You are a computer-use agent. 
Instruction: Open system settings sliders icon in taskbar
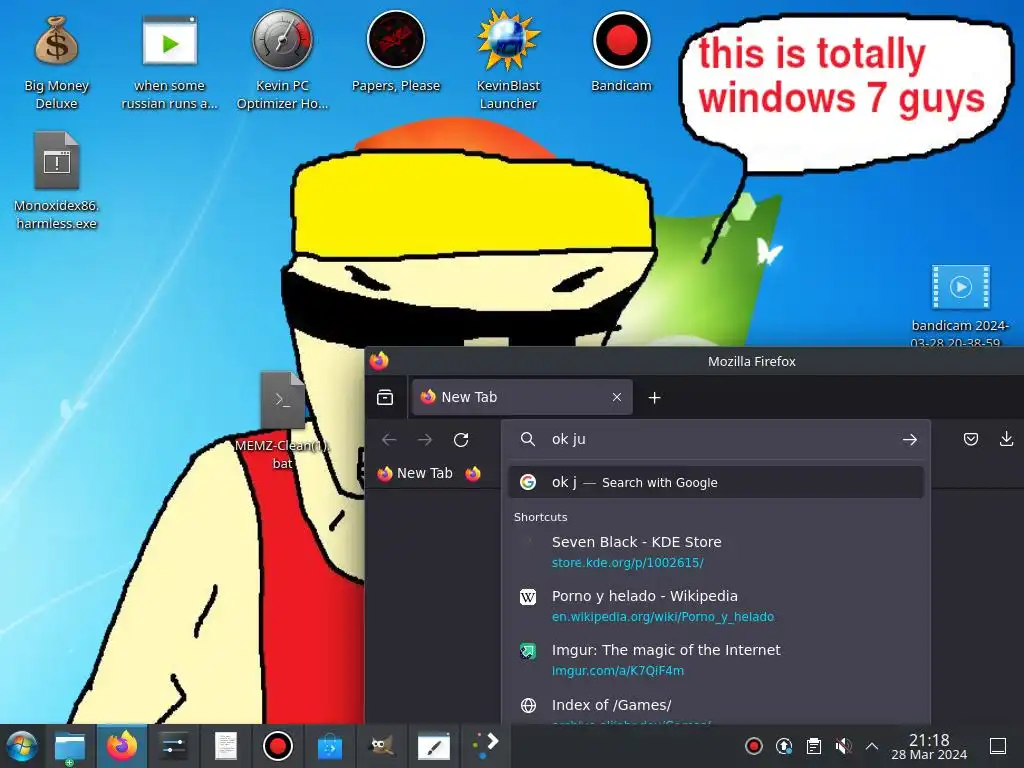point(174,746)
